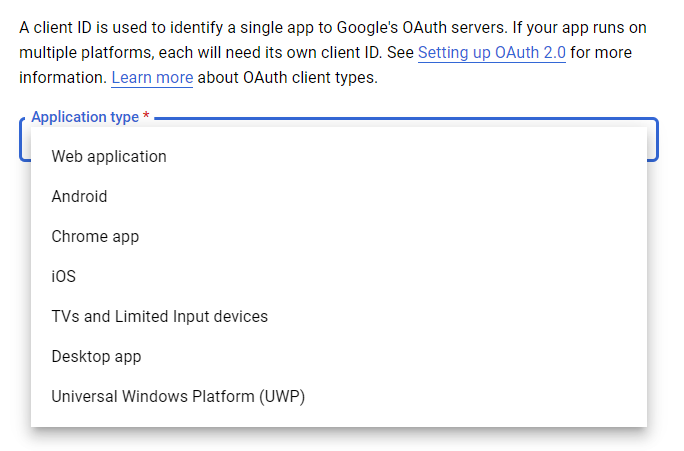Select iOS application type
Viewport: 684px width, 451px height.
339,277
